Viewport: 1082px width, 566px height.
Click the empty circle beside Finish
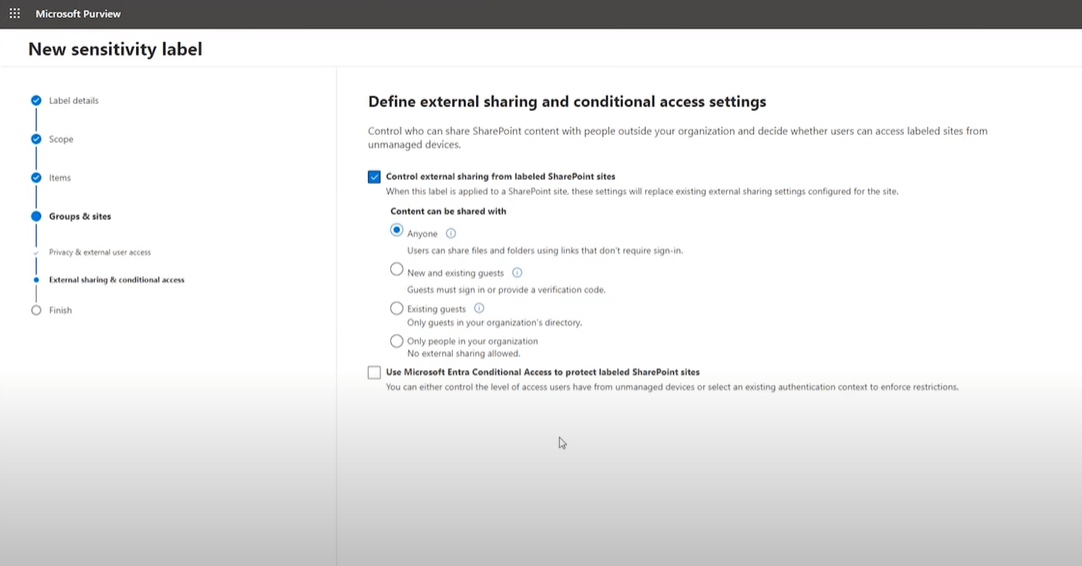click(36, 310)
